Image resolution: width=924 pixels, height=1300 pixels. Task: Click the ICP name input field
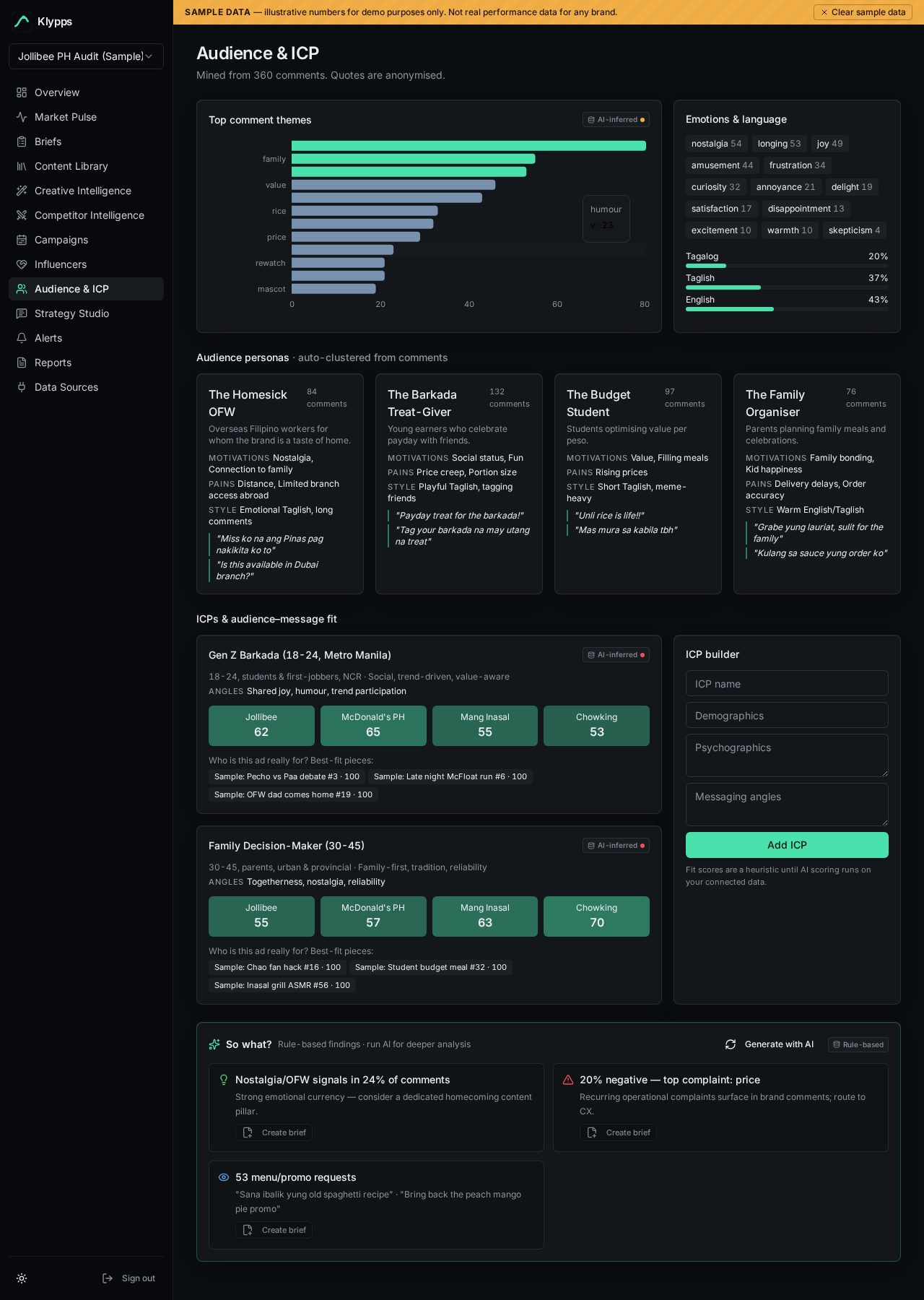[x=787, y=683]
